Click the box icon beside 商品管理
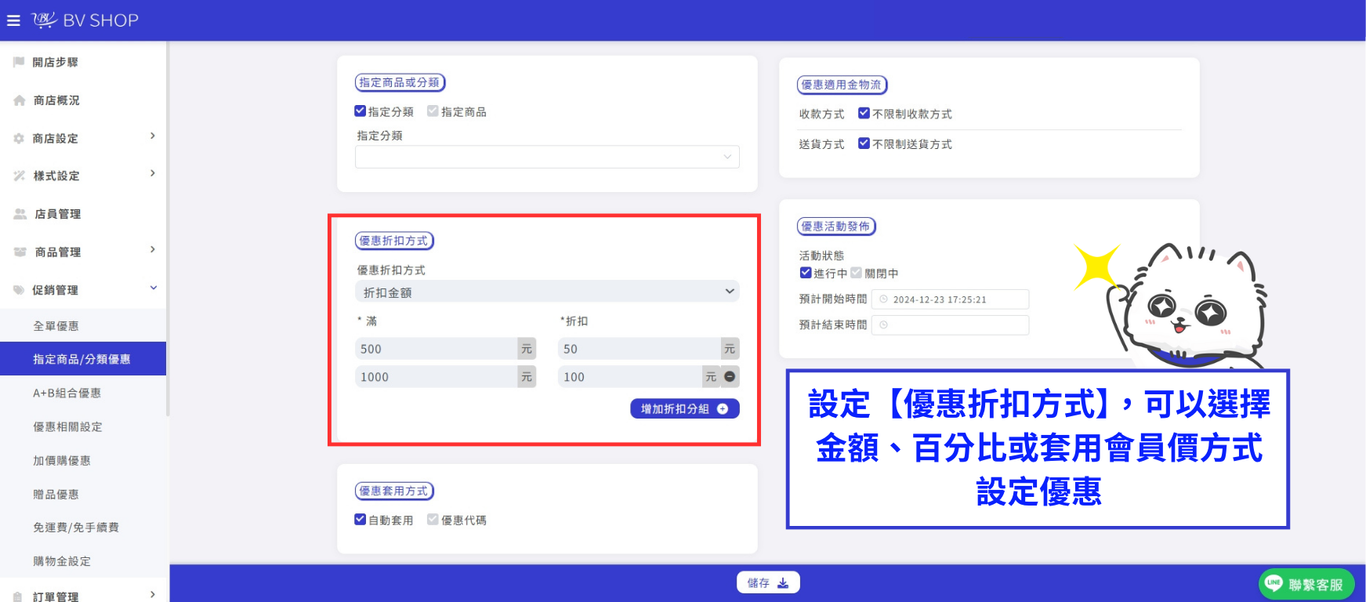The image size is (1366, 602). (19, 252)
